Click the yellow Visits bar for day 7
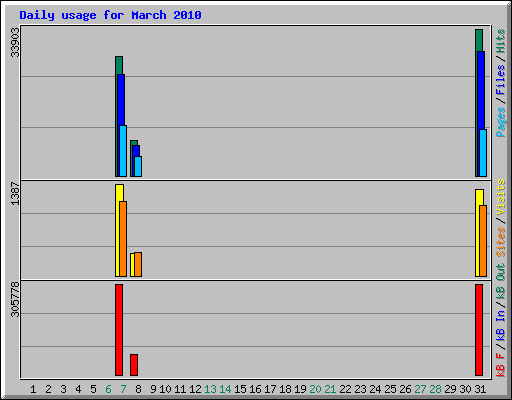 [x=118, y=230]
